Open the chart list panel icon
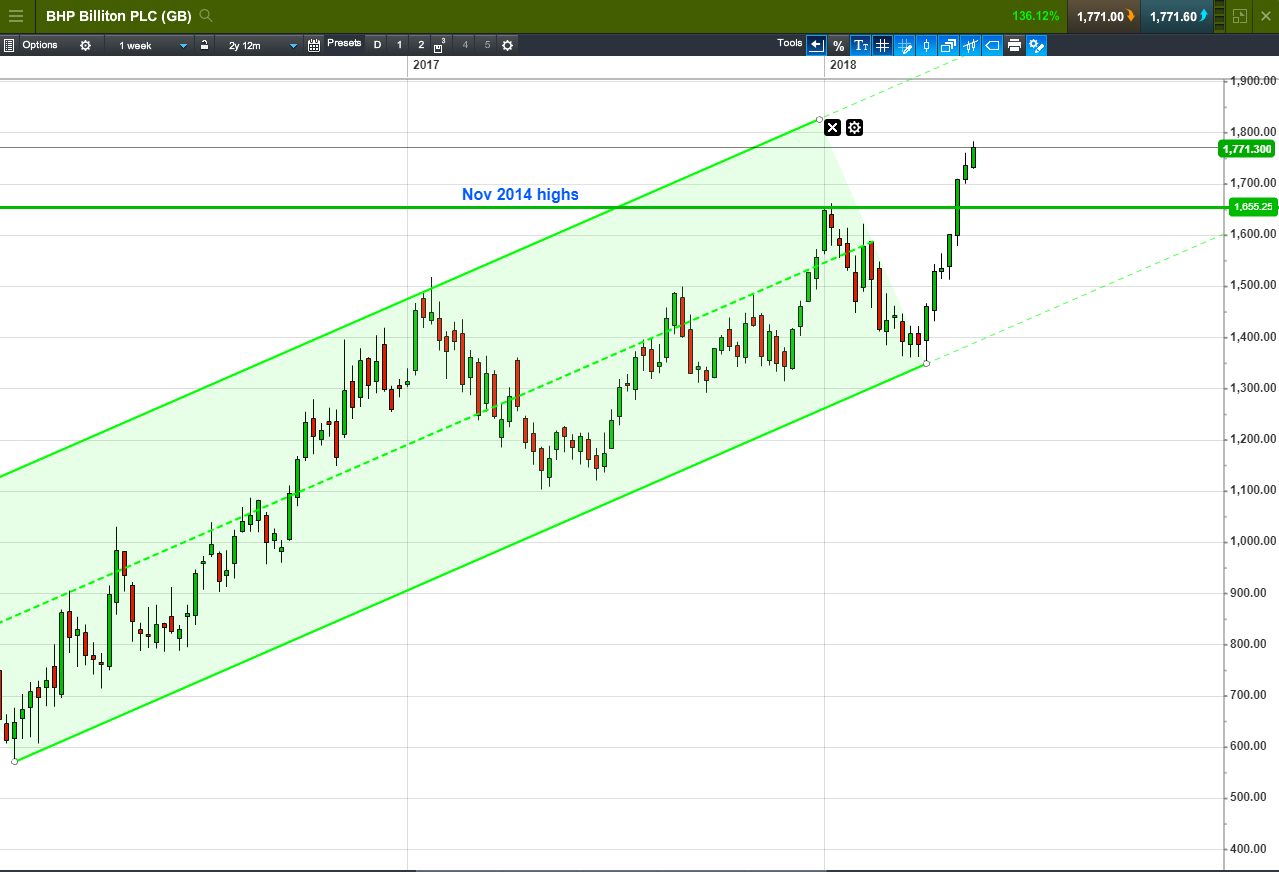Screen dimensions: 1279x872 coord(8,45)
